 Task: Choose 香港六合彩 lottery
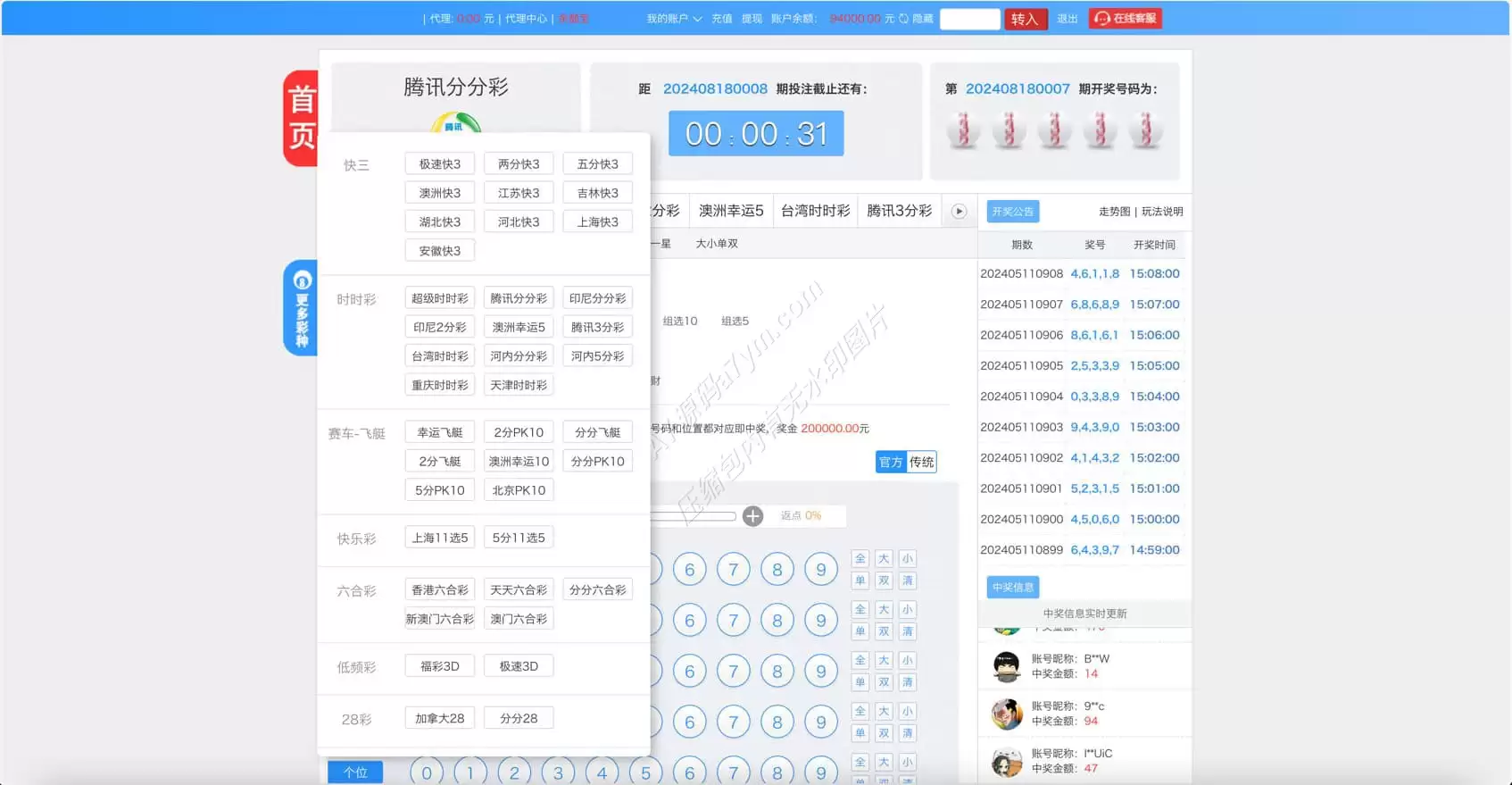coord(440,590)
